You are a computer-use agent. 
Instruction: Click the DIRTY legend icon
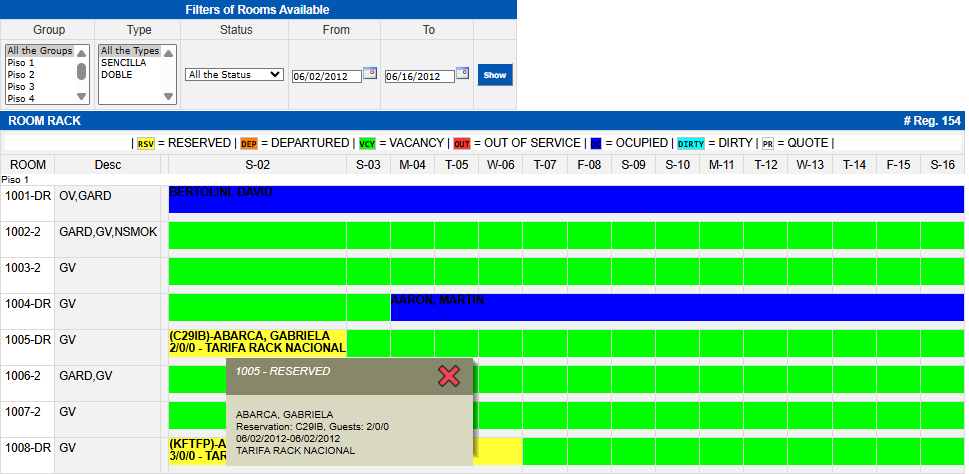[691, 144]
